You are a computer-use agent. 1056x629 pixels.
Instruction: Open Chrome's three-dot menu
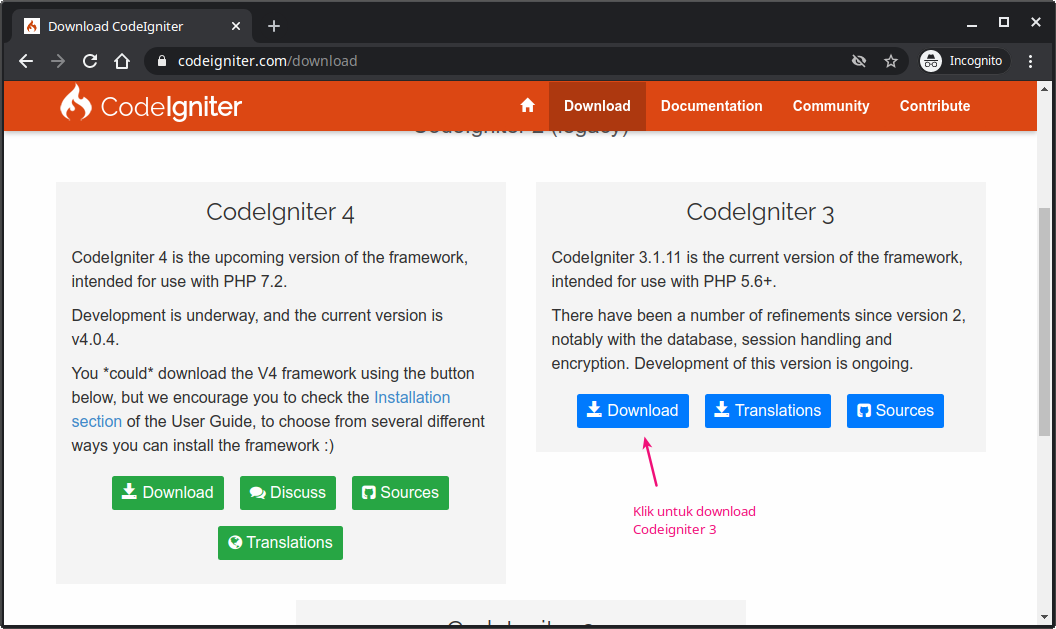tap(1031, 61)
